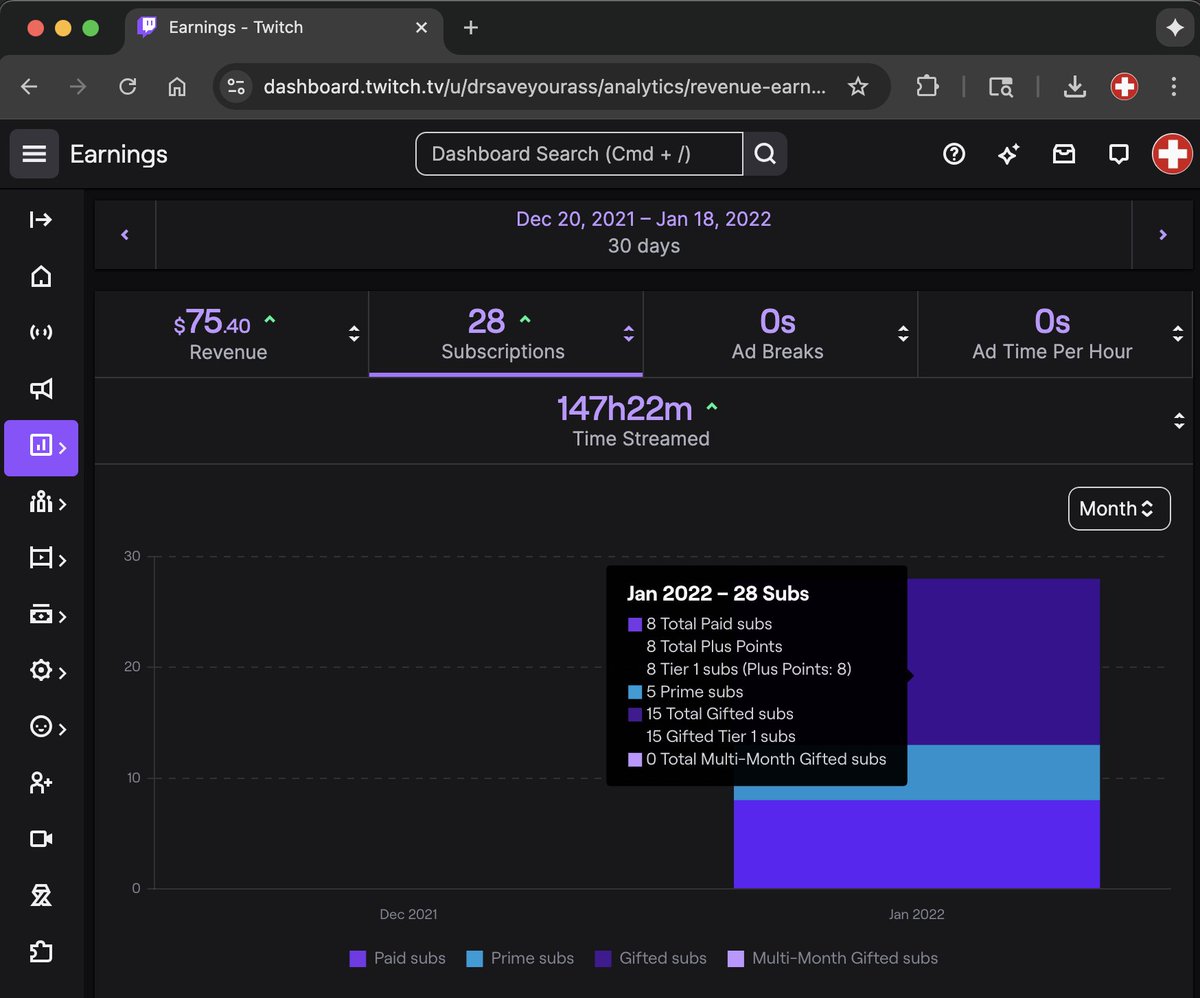
Task: Switch to the Earnings - Twitch browser tab
Action: (283, 27)
